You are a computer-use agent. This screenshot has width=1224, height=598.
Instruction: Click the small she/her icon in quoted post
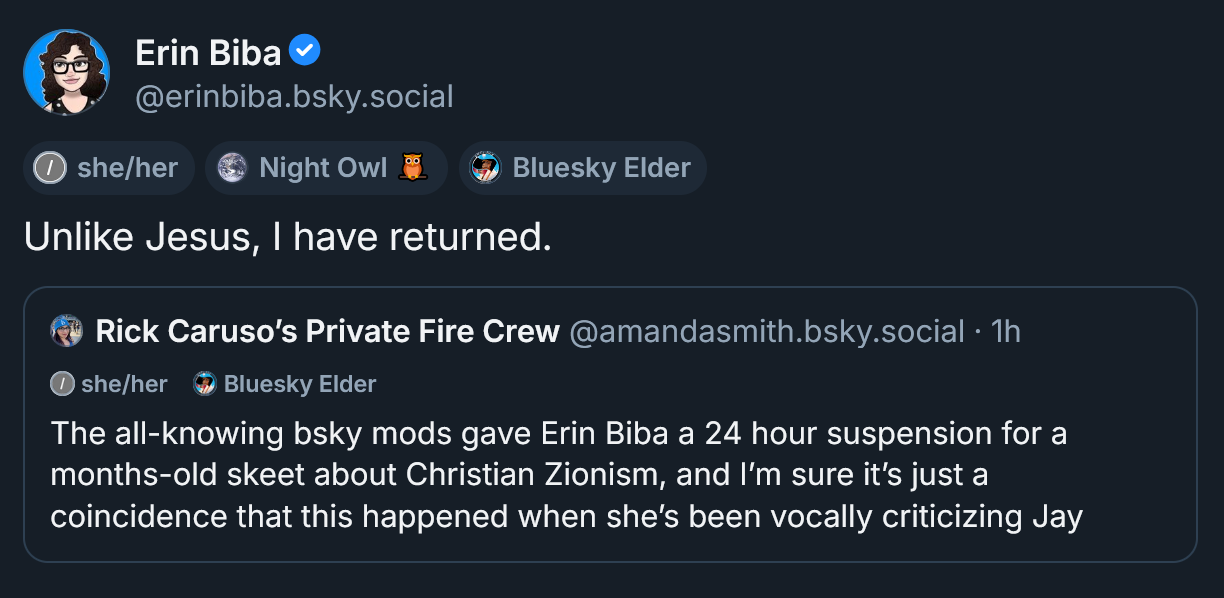(62, 384)
